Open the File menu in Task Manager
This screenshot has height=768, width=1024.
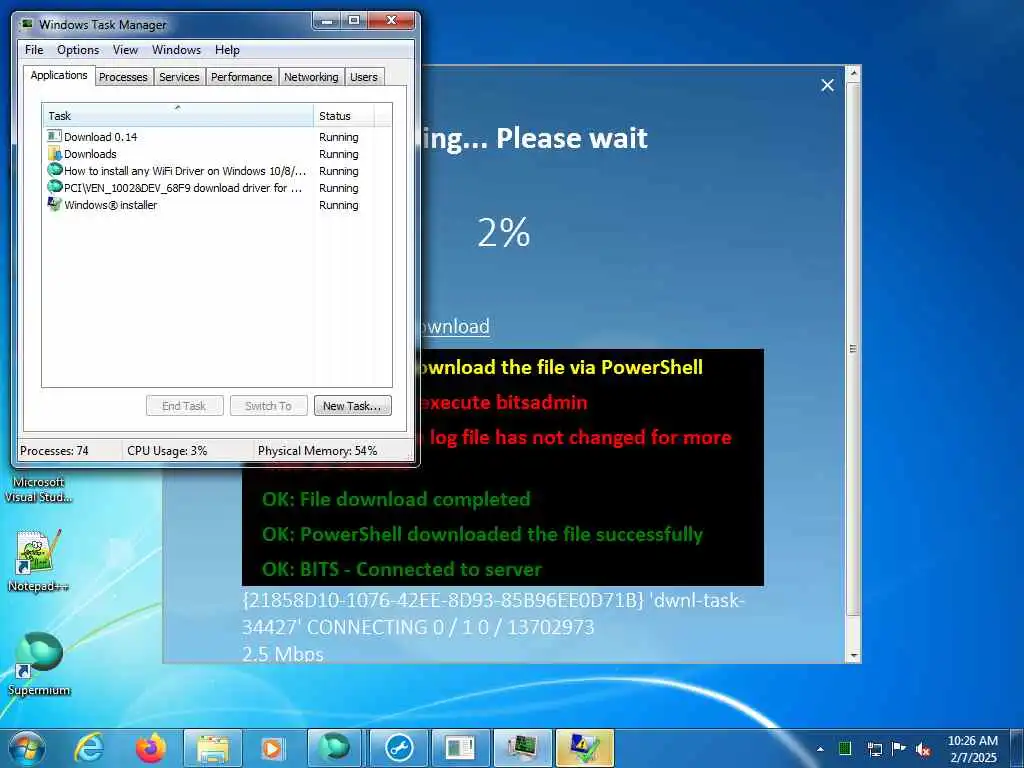click(x=34, y=50)
